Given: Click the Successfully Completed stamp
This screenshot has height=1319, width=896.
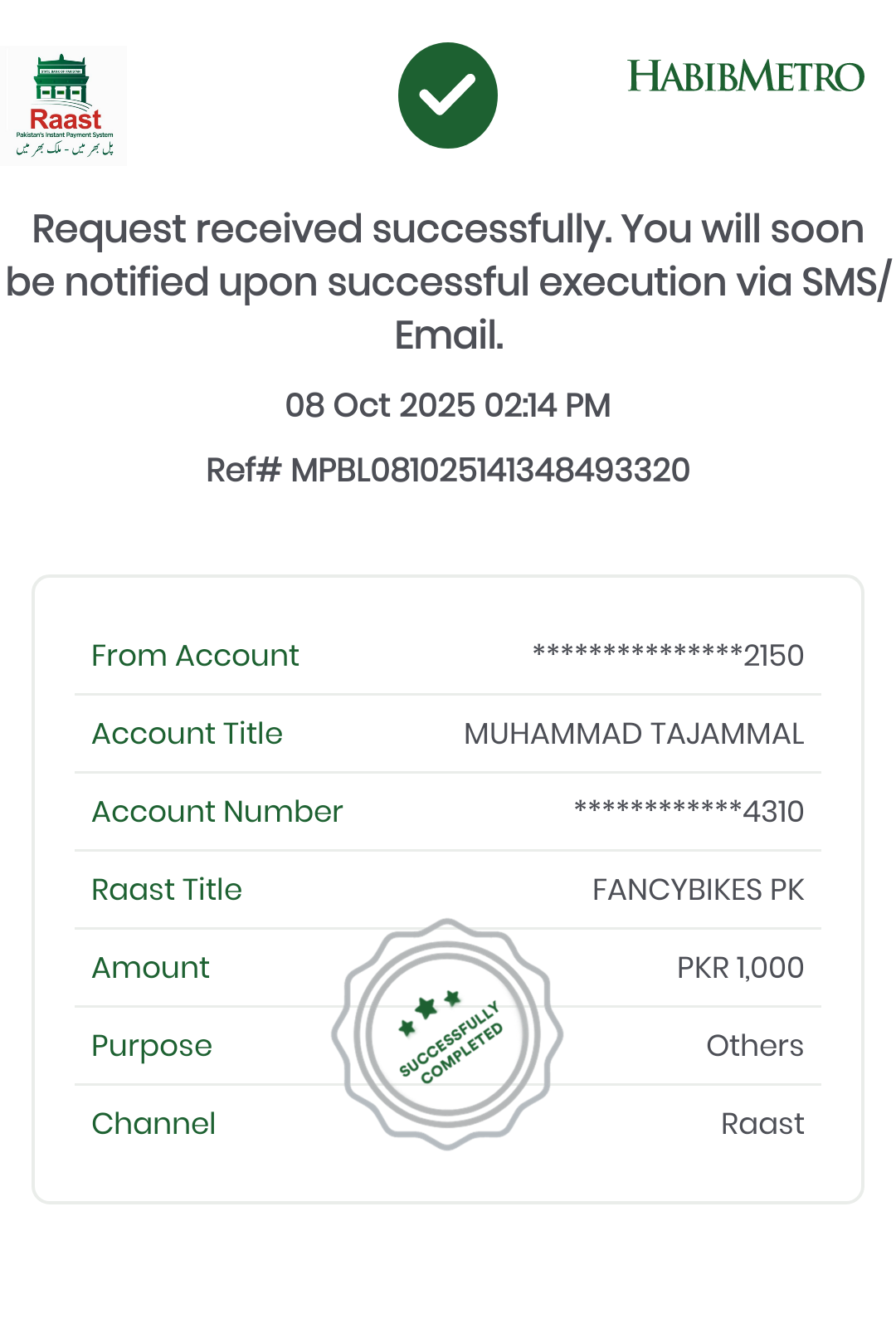Looking at the screenshot, I should click(x=448, y=1034).
